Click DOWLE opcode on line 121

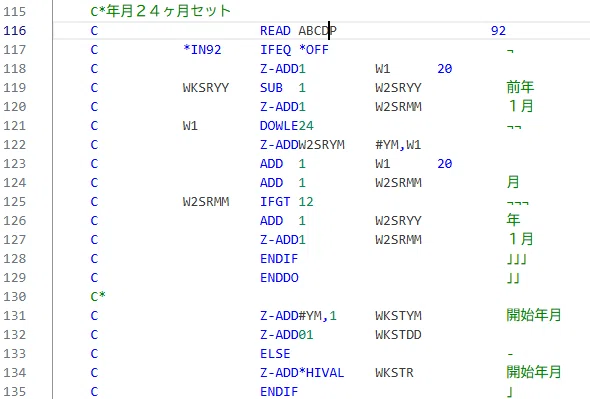279,125
